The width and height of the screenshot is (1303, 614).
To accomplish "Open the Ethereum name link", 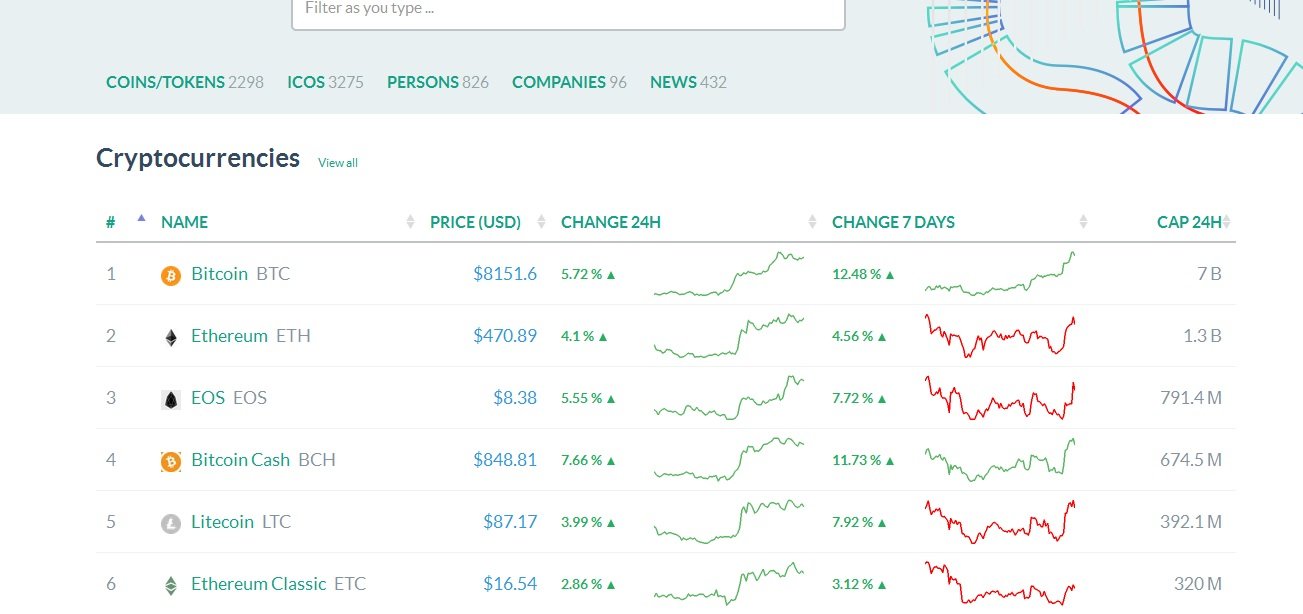I will coord(229,335).
